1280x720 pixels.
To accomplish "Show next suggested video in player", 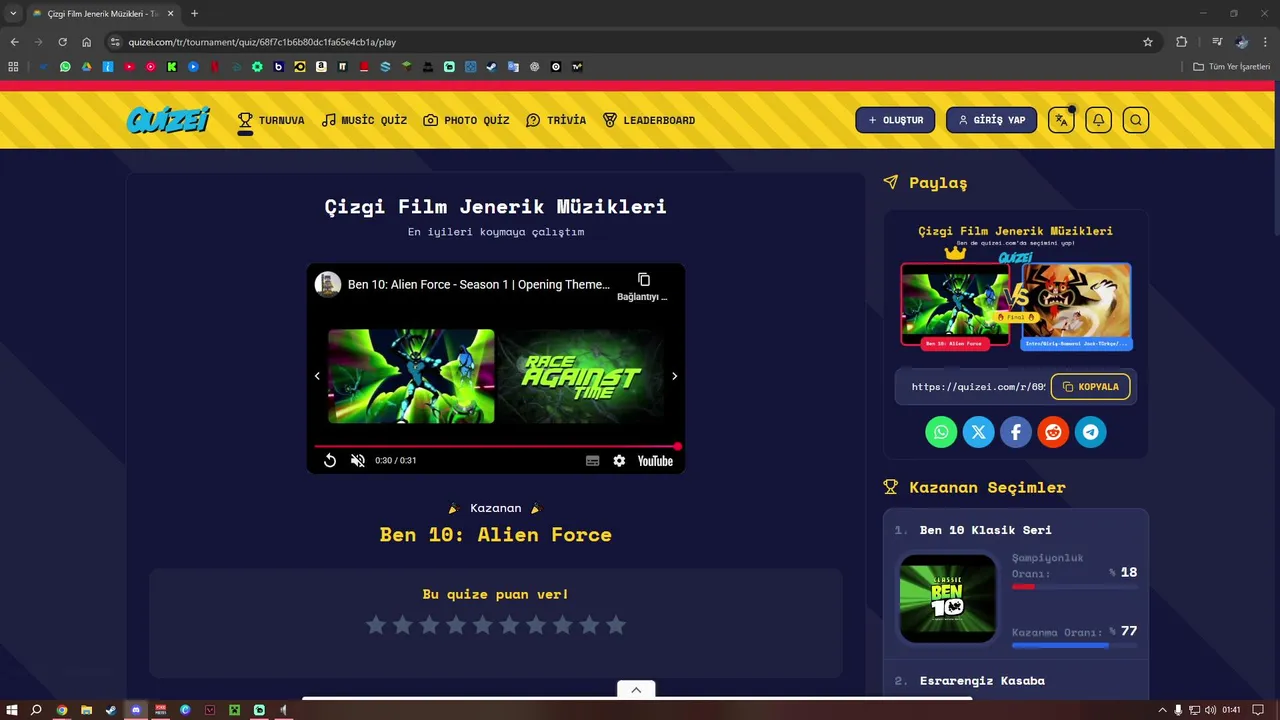I will [674, 376].
